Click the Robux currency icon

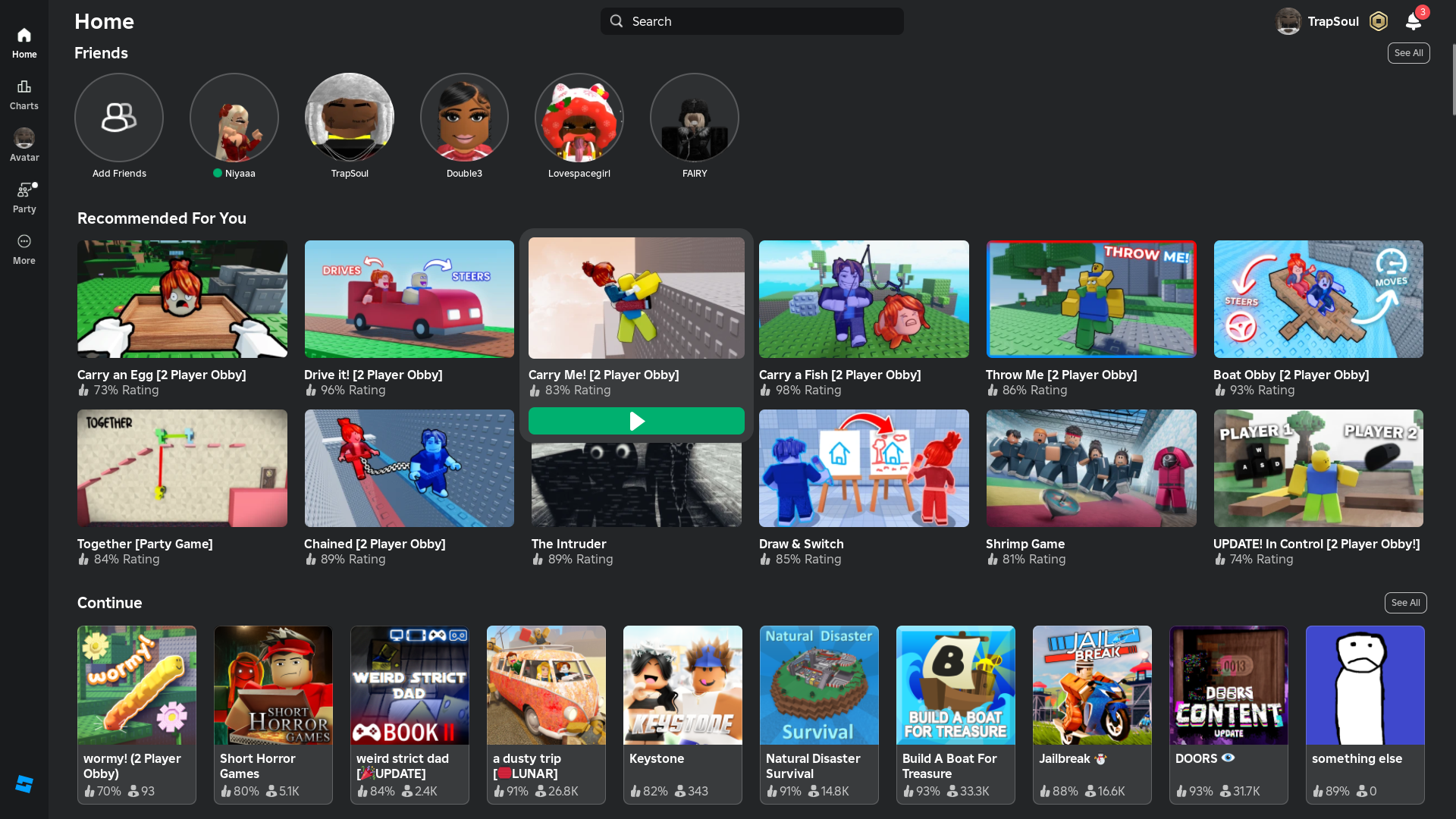pyautogui.click(x=1379, y=21)
